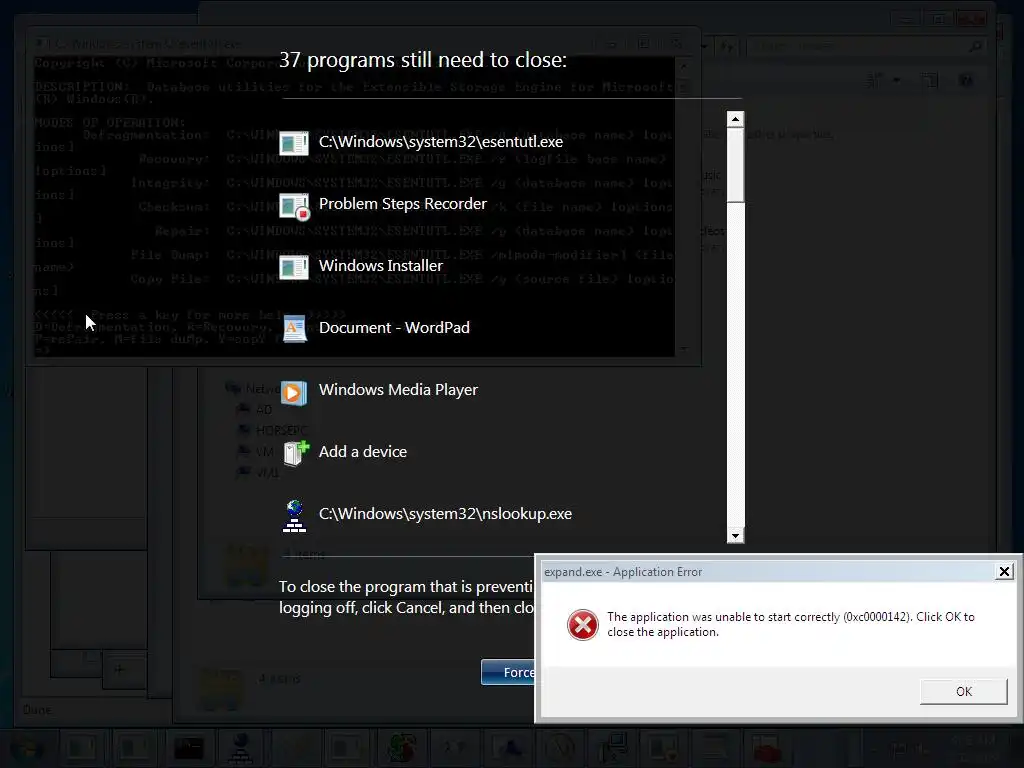Click the program list scrollbar thumb
1024x768 pixels.
735,165
